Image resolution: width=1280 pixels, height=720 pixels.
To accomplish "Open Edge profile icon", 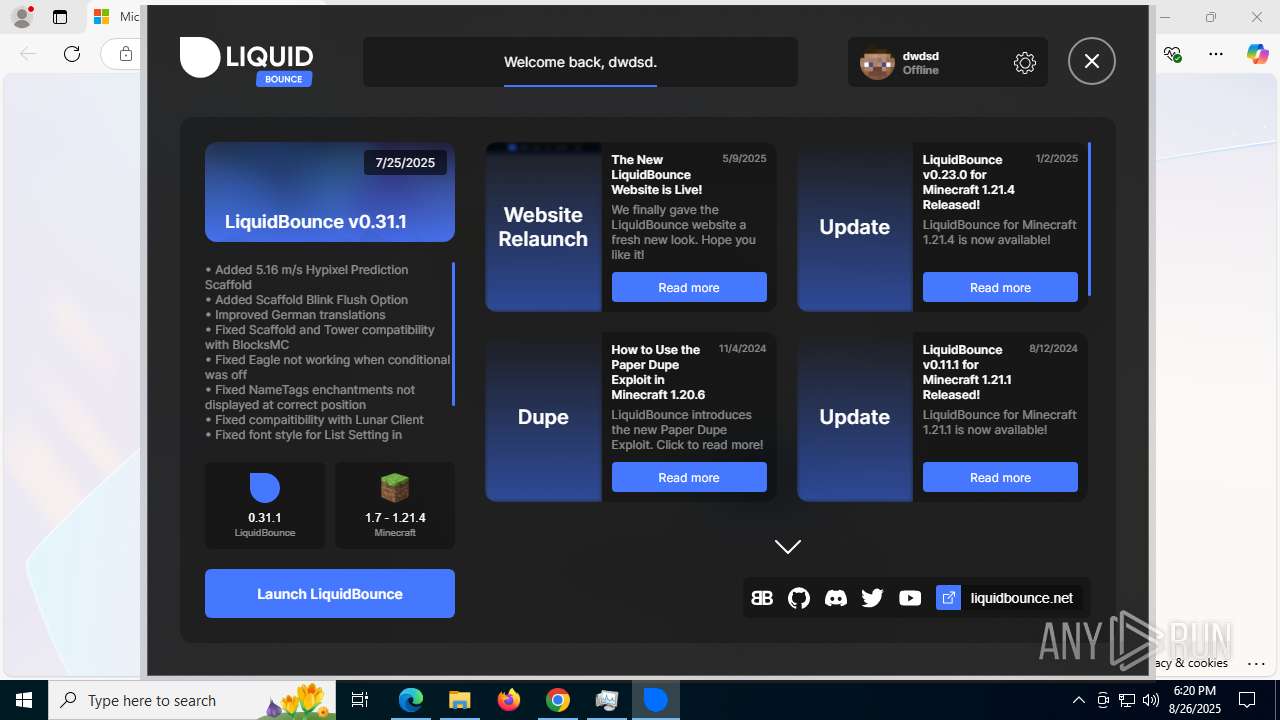I will pyautogui.click(x=21, y=17).
